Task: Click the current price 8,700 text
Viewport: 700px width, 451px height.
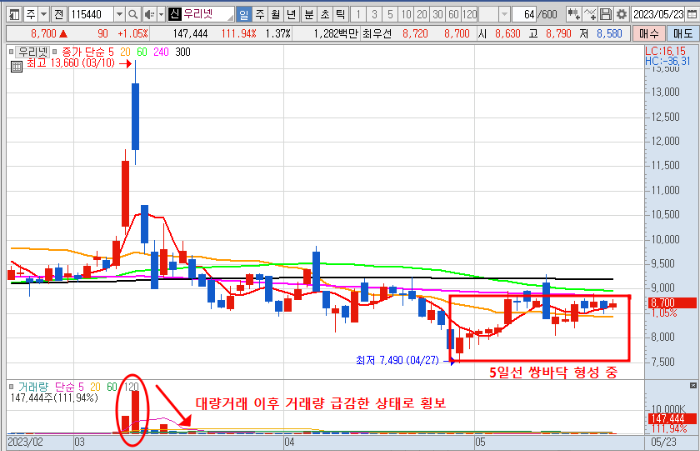Action: tap(43, 33)
